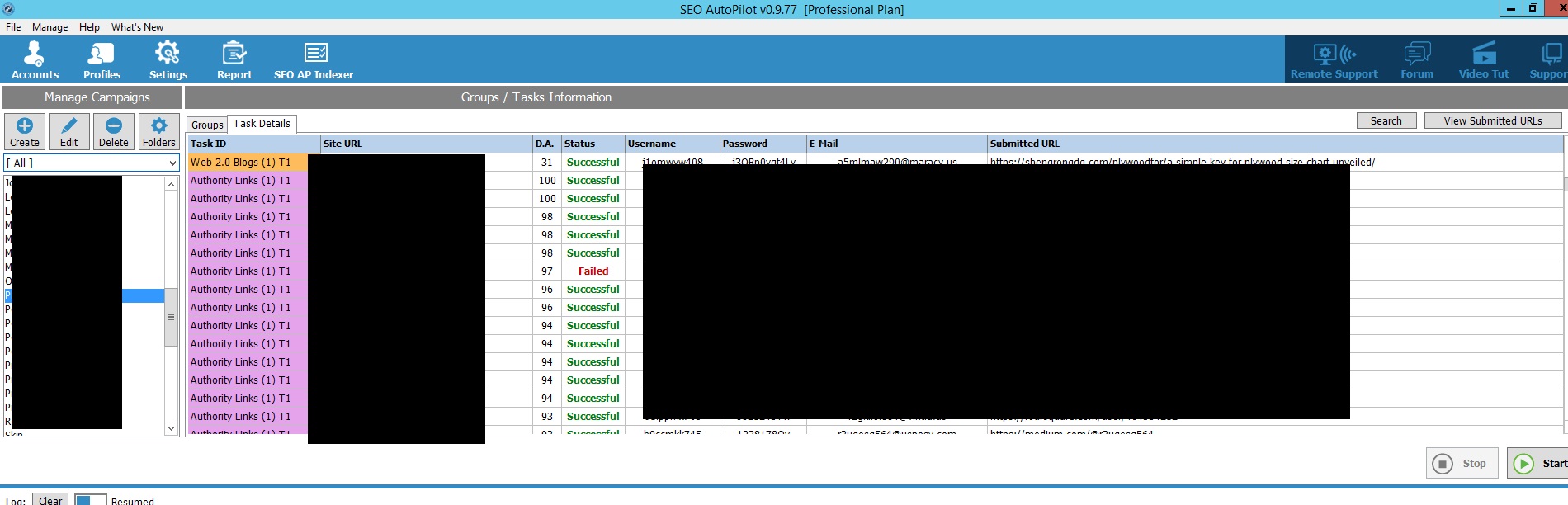Click the campaign list scrollbar thumb
This screenshot has width=1568, height=505.
click(171, 317)
